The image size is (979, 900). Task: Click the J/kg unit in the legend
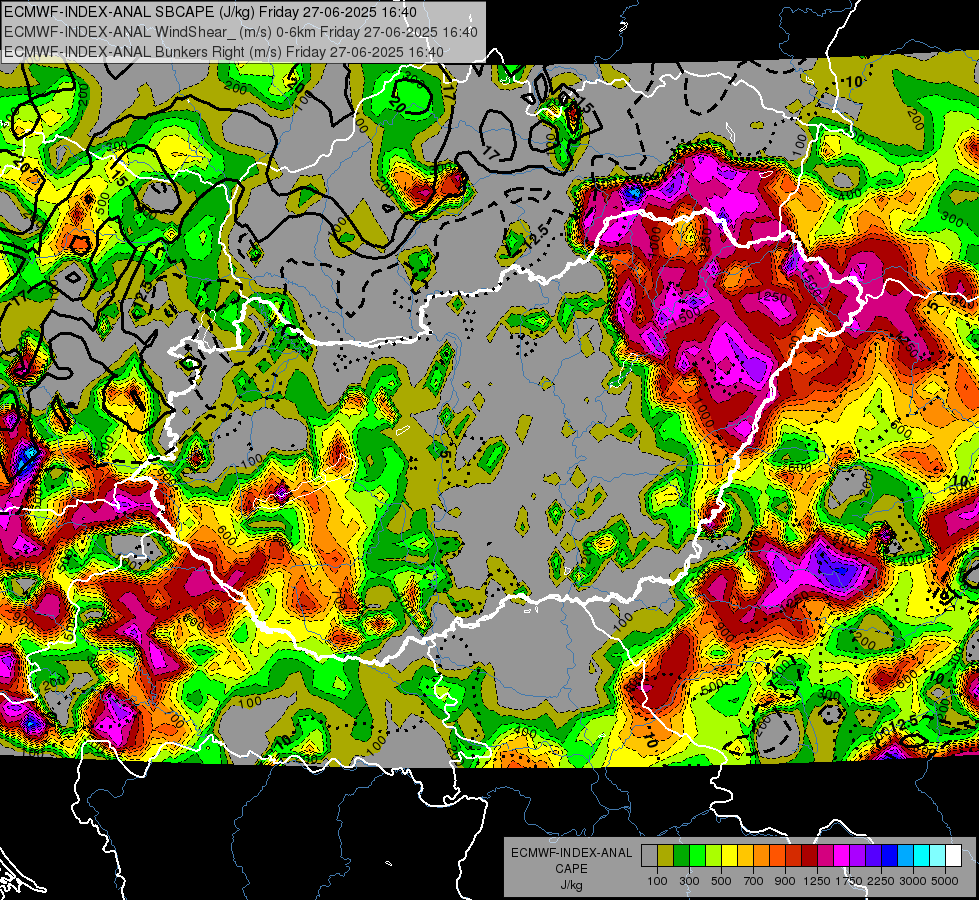(x=571, y=885)
